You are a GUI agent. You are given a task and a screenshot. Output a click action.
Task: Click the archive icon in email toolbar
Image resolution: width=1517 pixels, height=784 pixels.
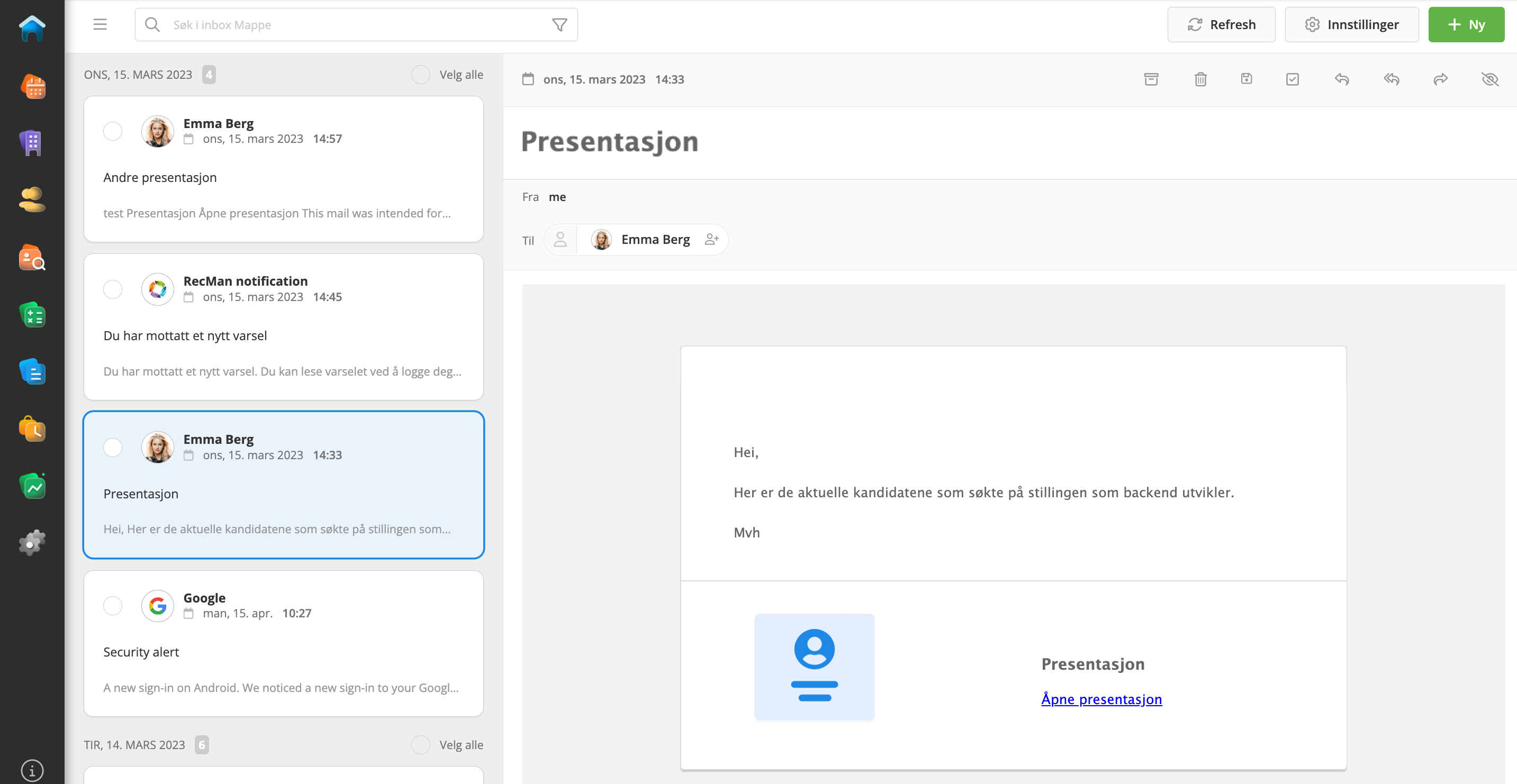1151,79
